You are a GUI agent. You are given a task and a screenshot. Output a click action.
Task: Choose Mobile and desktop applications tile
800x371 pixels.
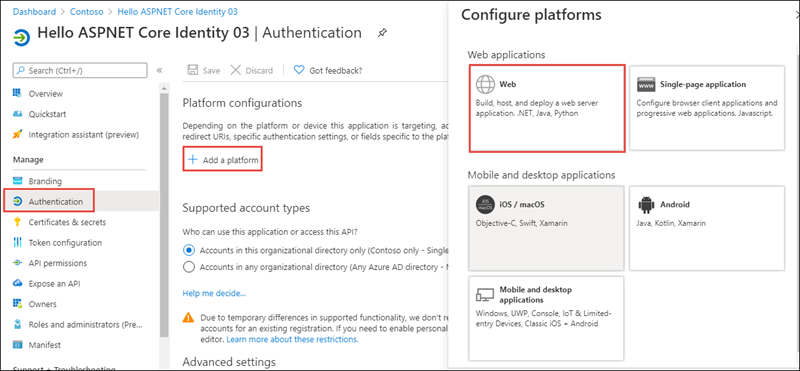pos(546,318)
